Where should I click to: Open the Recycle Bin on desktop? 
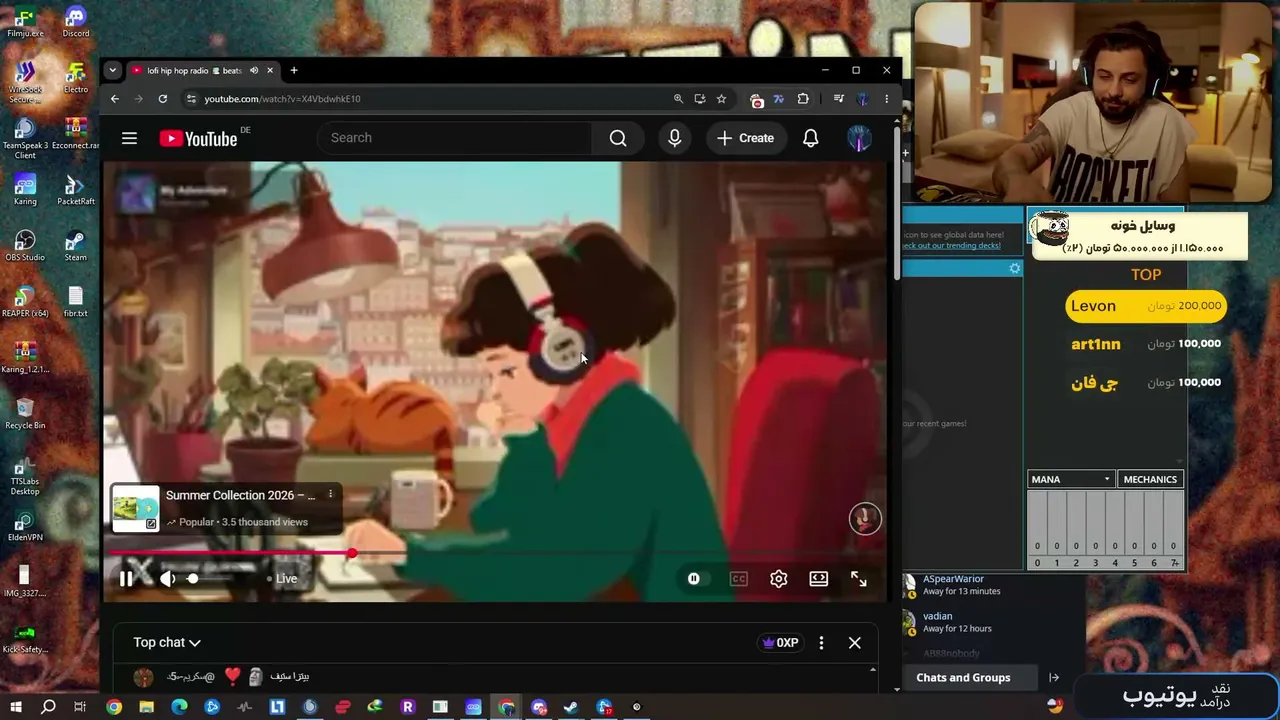[25, 414]
